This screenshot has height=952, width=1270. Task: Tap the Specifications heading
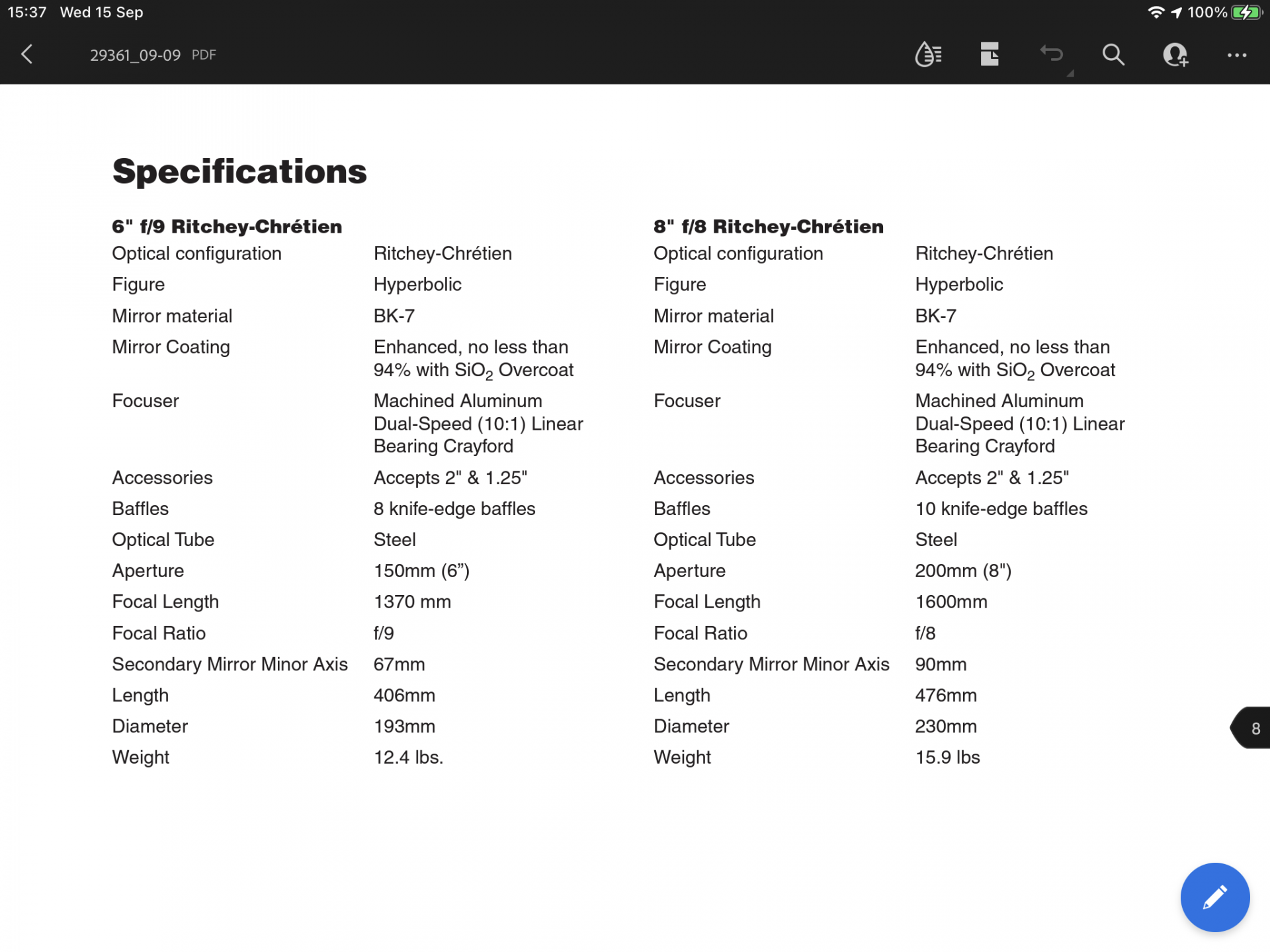pyautogui.click(x=239, y=172)
